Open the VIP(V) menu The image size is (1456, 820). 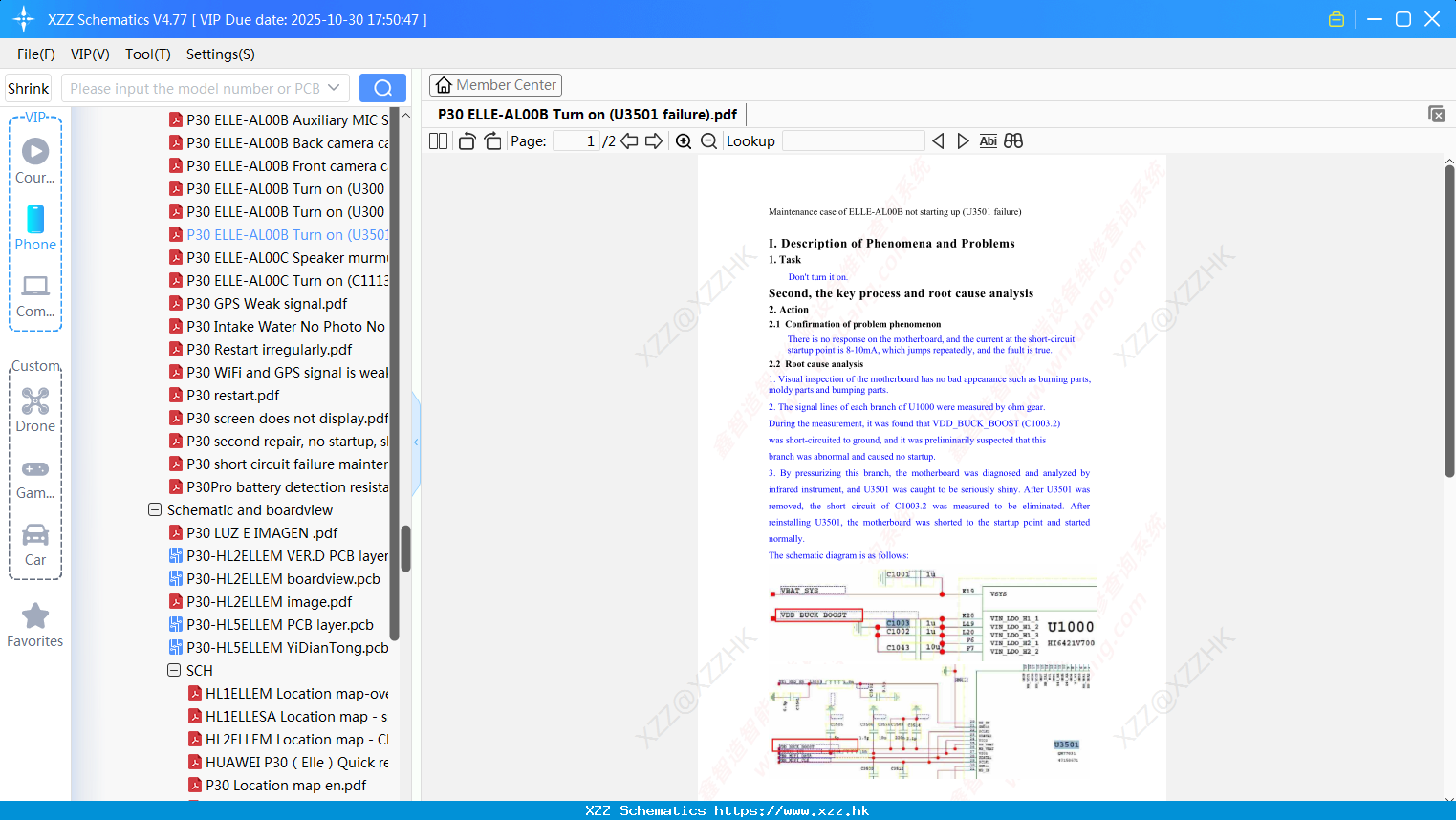(x=90, y=54)
